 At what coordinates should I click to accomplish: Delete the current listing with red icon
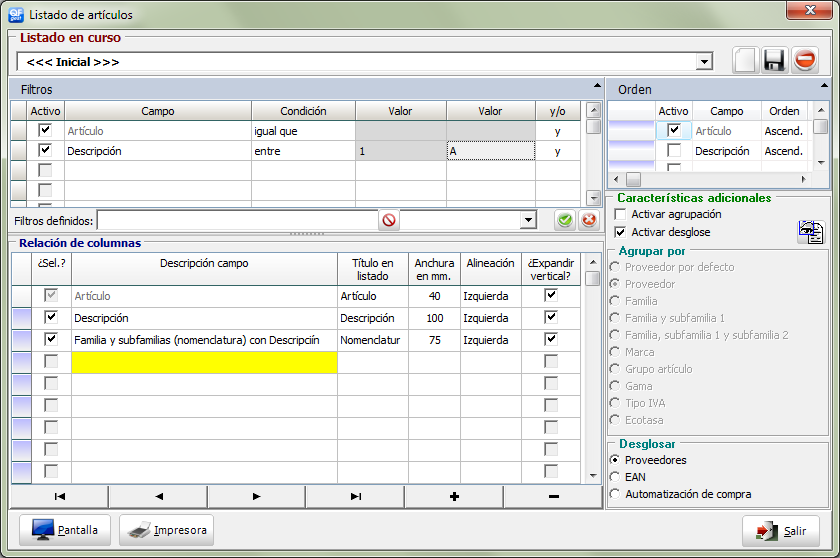coord(805,59)
